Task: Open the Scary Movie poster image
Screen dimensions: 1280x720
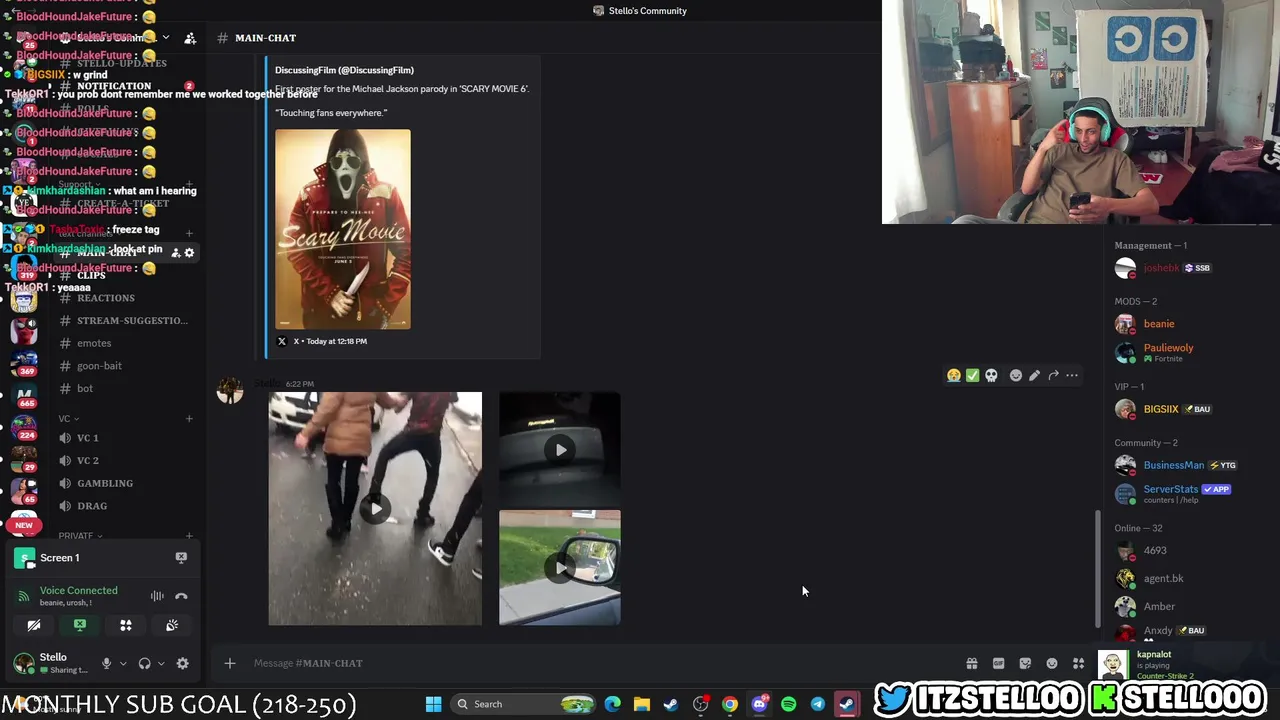Action: coord(343,229)
